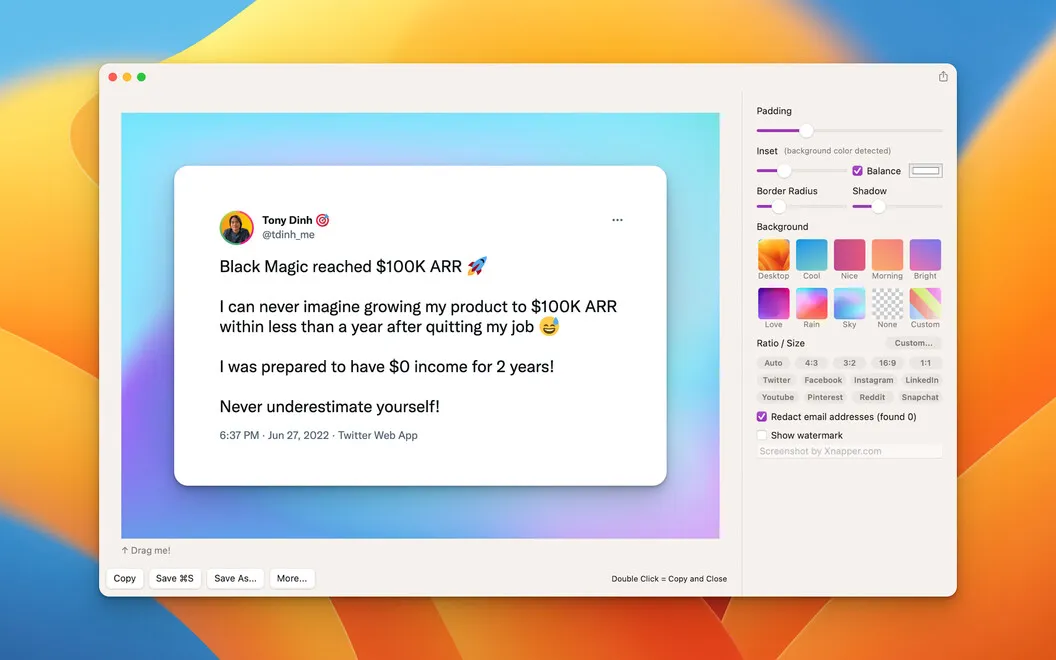Choose the Facebook size preset
This screenshot has height=660, width=1056.
coord(823,381)
